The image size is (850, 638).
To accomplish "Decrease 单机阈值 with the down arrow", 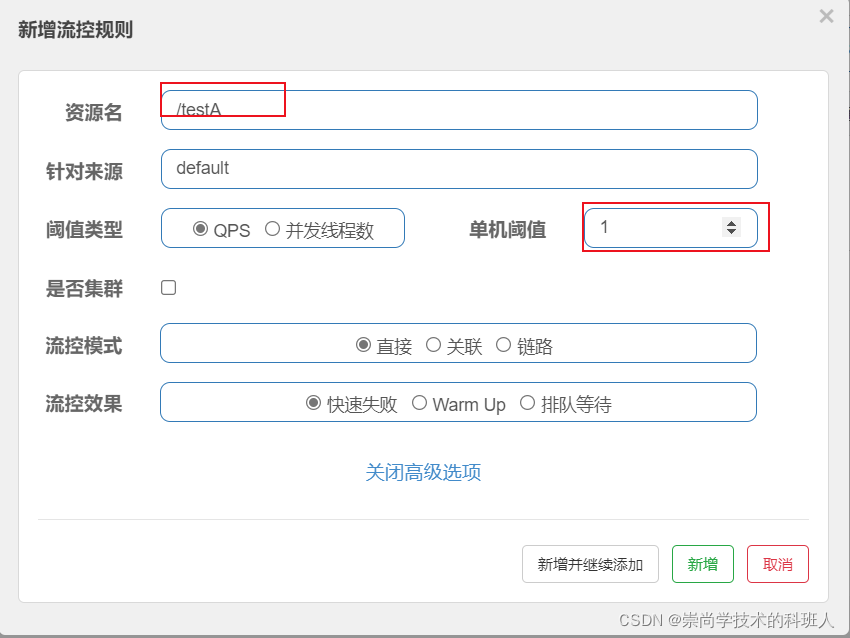I will [731, 232].
